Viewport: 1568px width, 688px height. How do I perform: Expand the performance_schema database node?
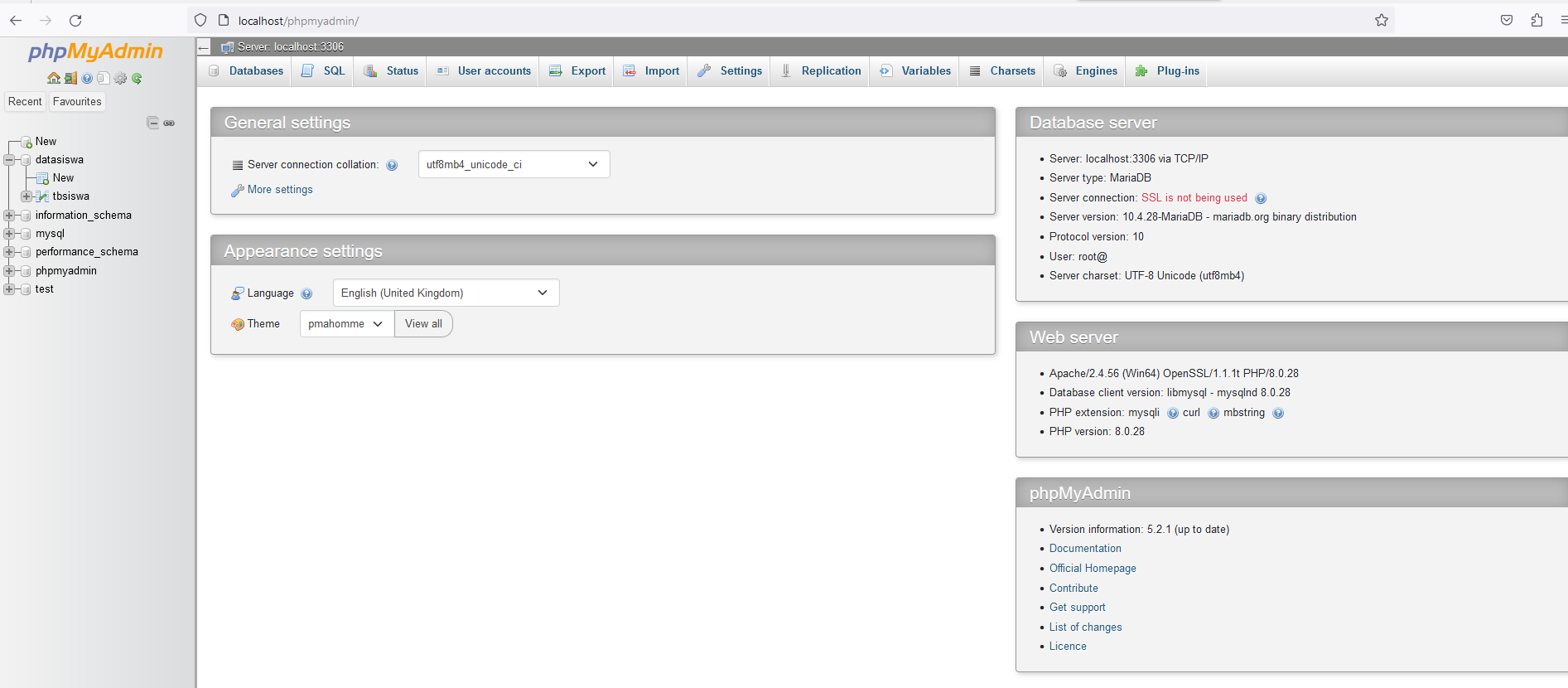pos(9,252)
